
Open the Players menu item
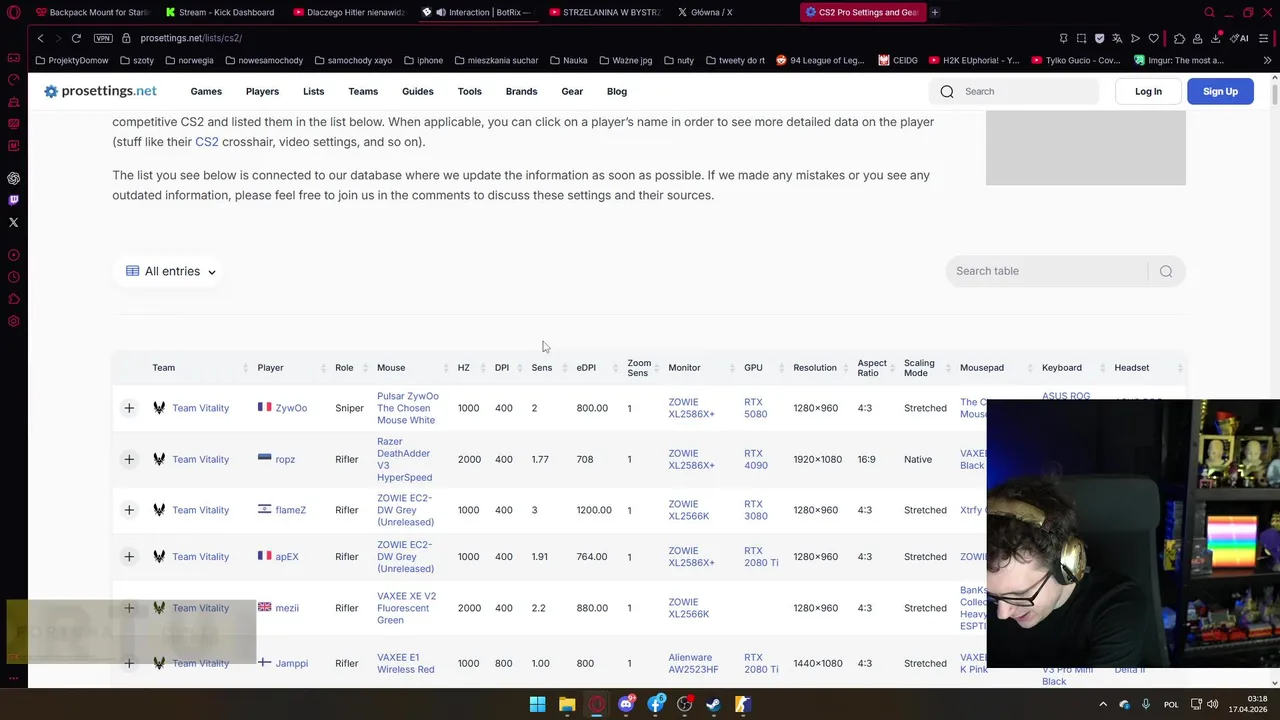pos(262,91)
